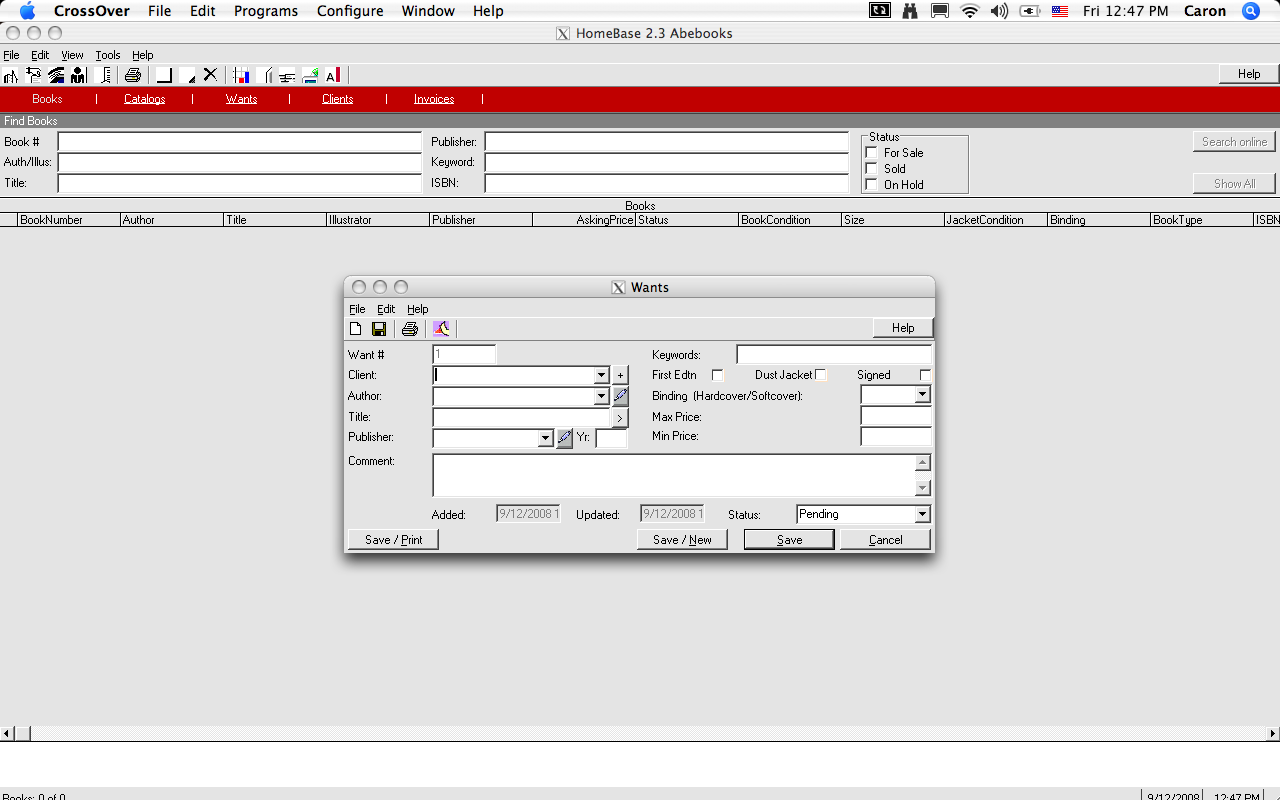Click the horizontal lines icon in main toolbar
Viewport: 1280px width, 800px height.
pyautogui.click(x=287, y=75)
